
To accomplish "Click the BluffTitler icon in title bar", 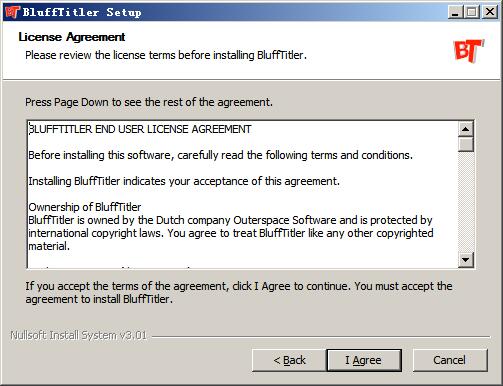I will 12,12.
